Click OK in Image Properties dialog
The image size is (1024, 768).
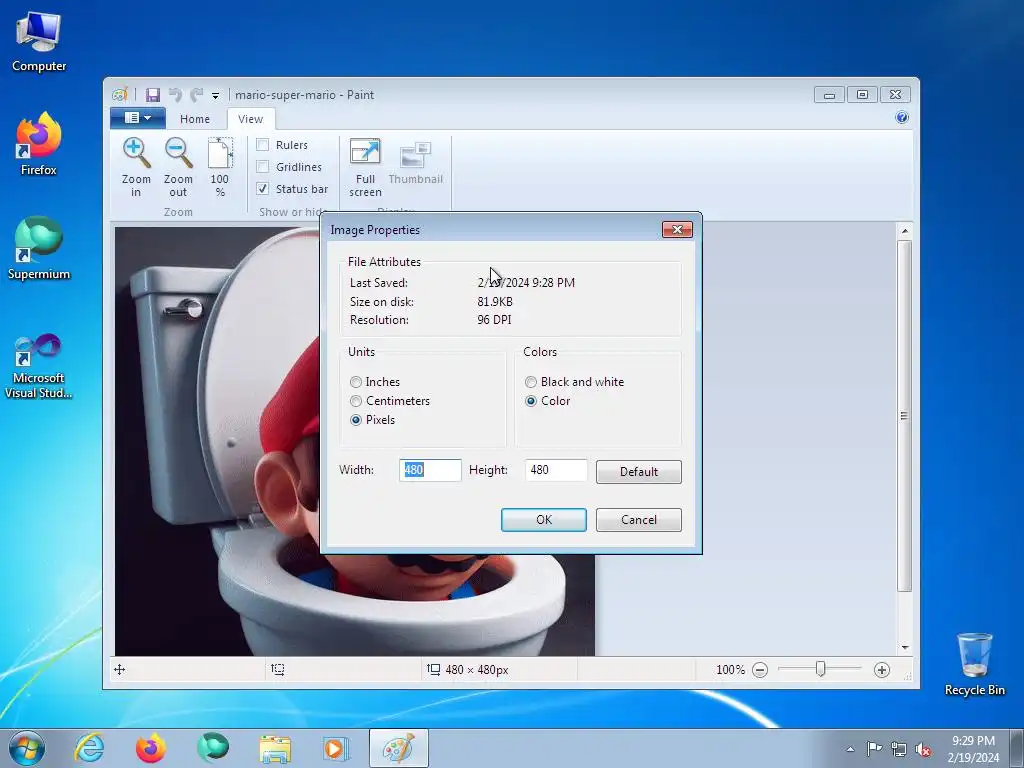coord(543,520)
